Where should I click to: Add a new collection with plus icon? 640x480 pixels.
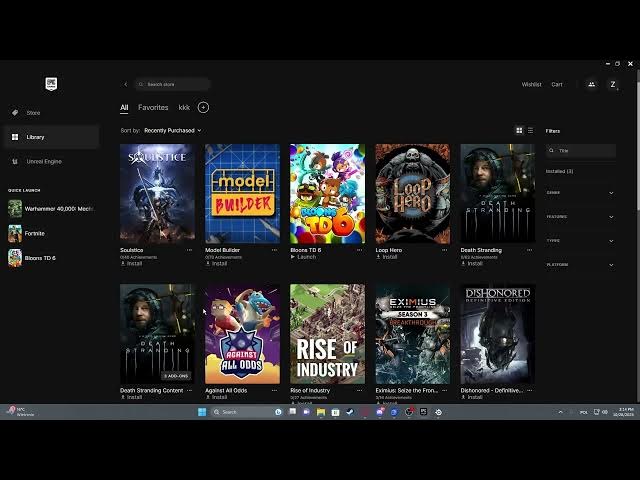(203, 107)
